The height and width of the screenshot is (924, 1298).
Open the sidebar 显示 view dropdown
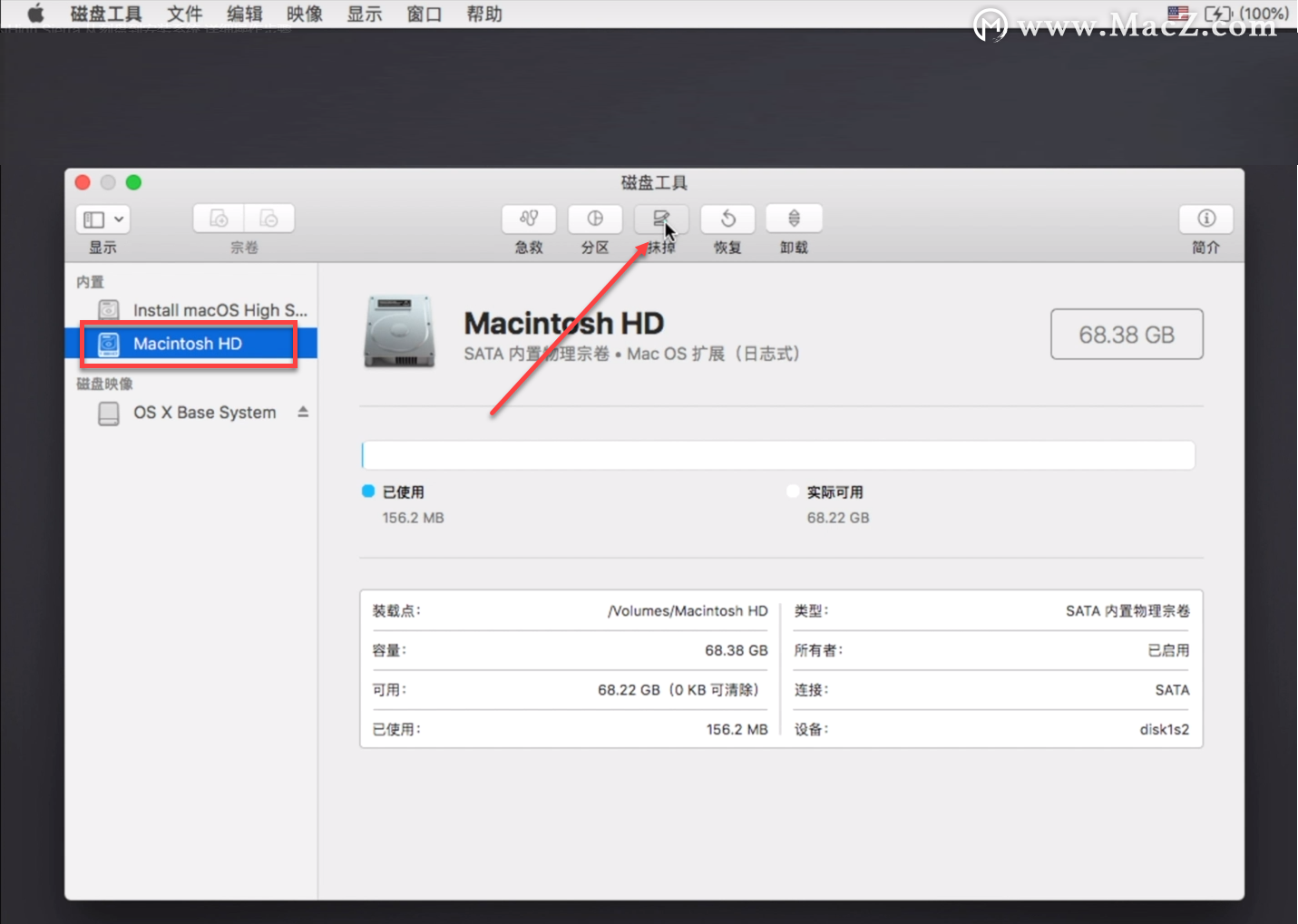coord(102,219)
